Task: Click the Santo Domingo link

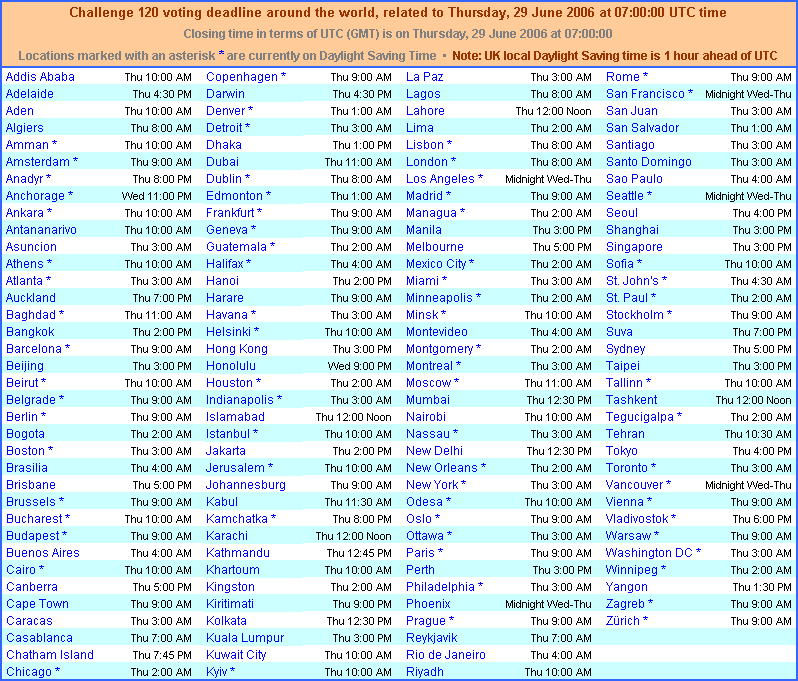Action: pyautogui.click(x=649, y=162)
